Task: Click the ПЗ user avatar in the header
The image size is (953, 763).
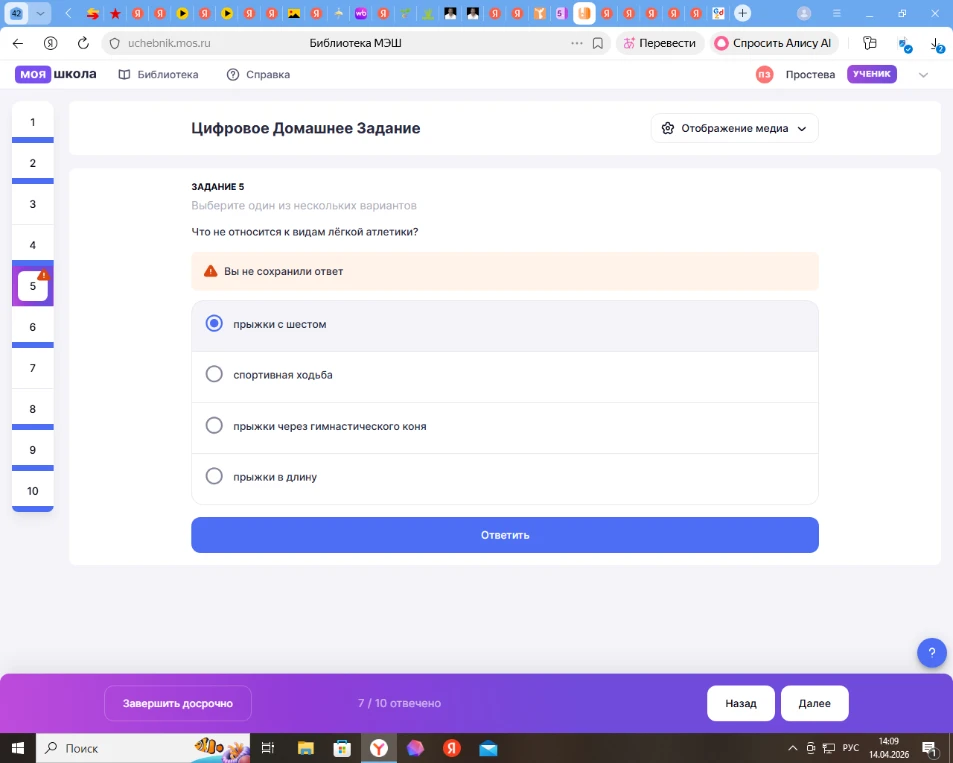Action: click(x=764, y=74)
